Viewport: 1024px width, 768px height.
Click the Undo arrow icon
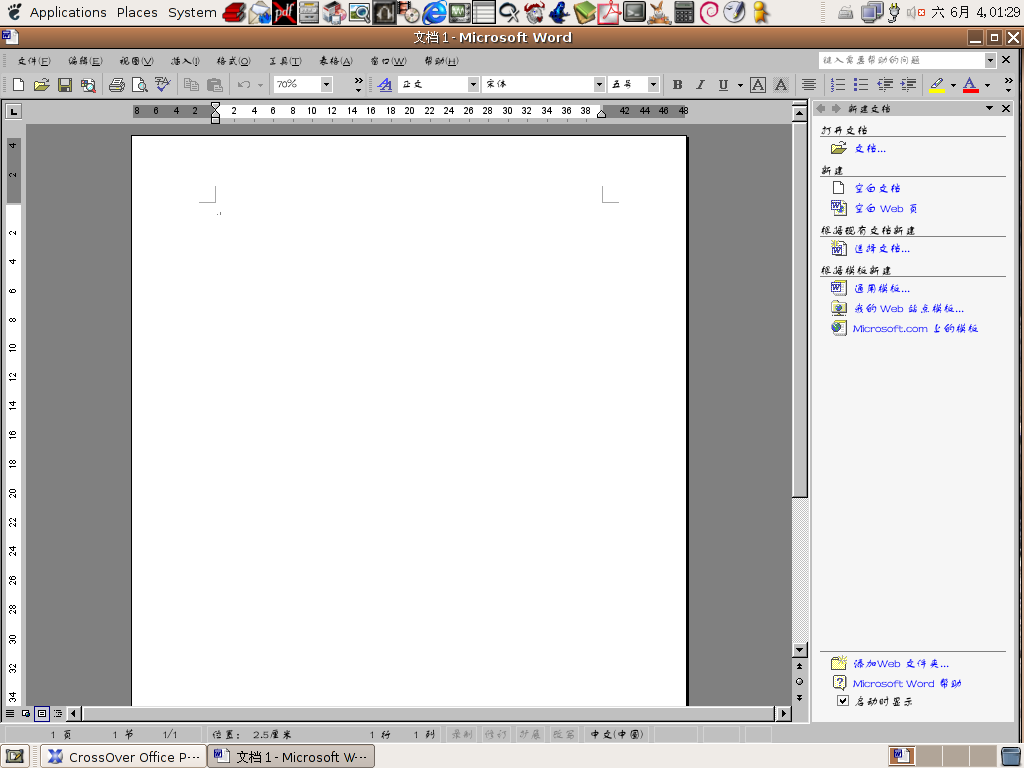click(x=244, y=84)
